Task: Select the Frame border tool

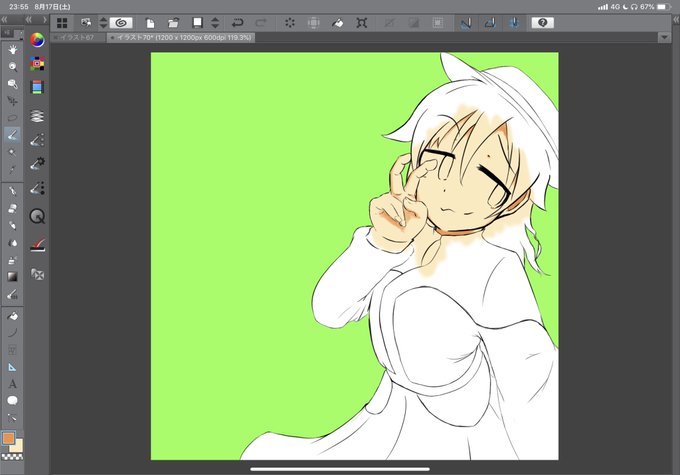Action: 13,350
